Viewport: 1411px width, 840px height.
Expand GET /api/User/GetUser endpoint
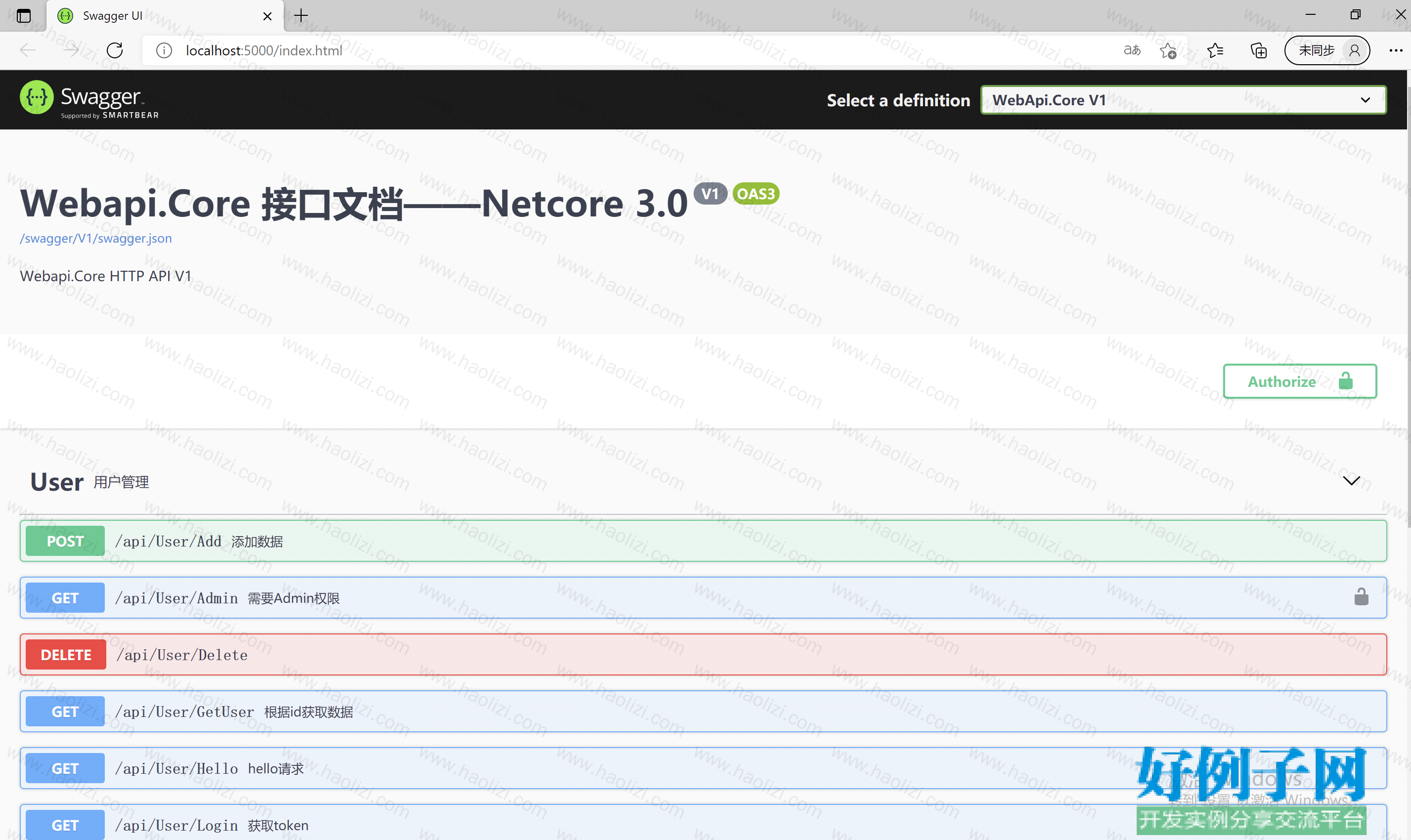coord(703,712)
